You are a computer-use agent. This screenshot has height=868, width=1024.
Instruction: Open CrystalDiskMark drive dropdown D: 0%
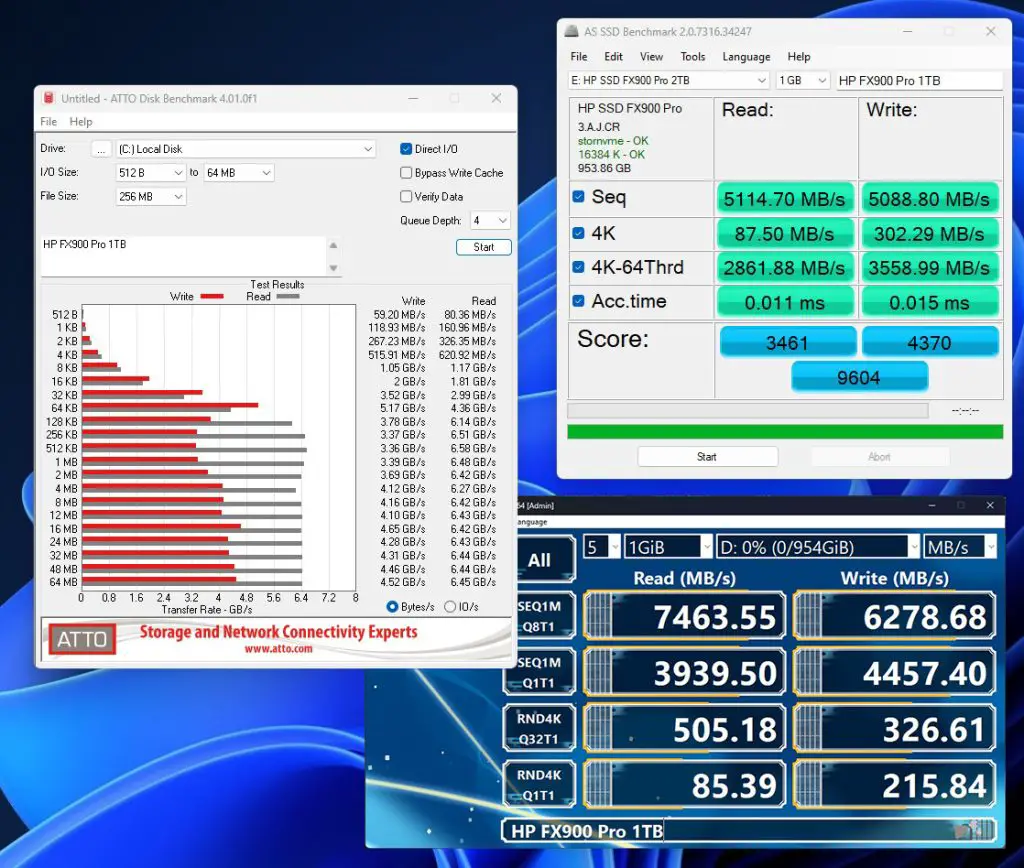tap(818, 547)
